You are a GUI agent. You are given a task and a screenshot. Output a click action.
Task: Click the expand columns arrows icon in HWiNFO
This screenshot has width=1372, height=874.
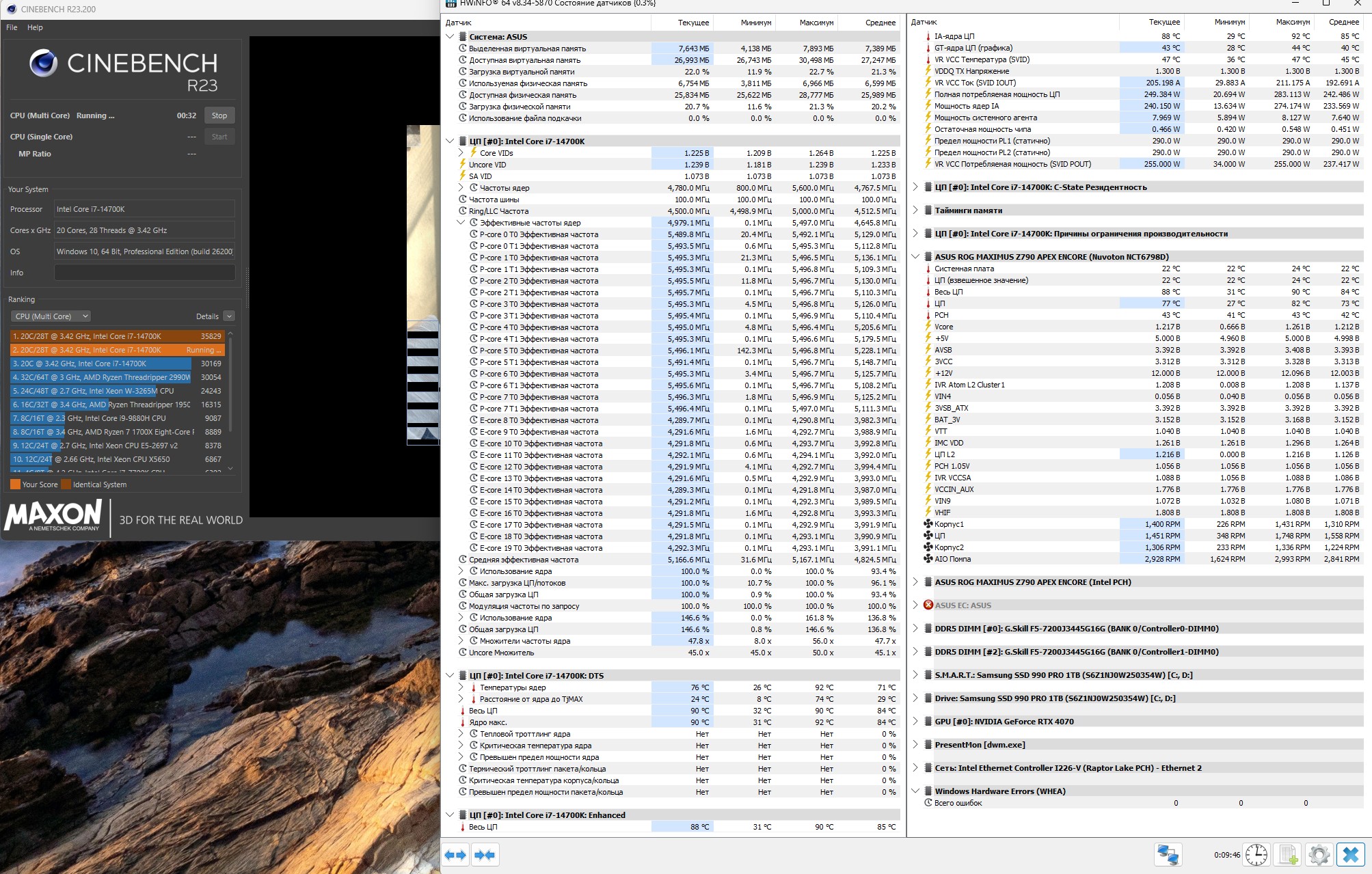455,854
